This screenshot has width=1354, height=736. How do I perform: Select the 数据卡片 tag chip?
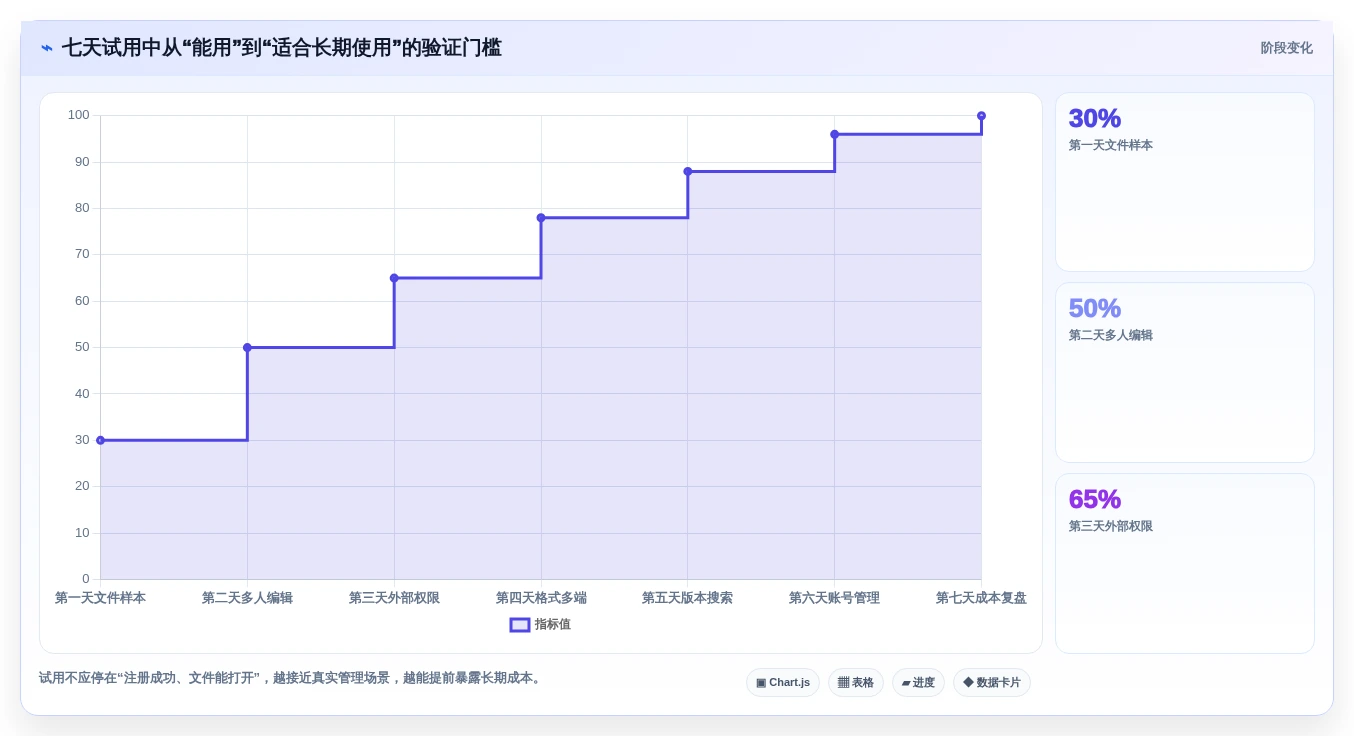[992, 683]
